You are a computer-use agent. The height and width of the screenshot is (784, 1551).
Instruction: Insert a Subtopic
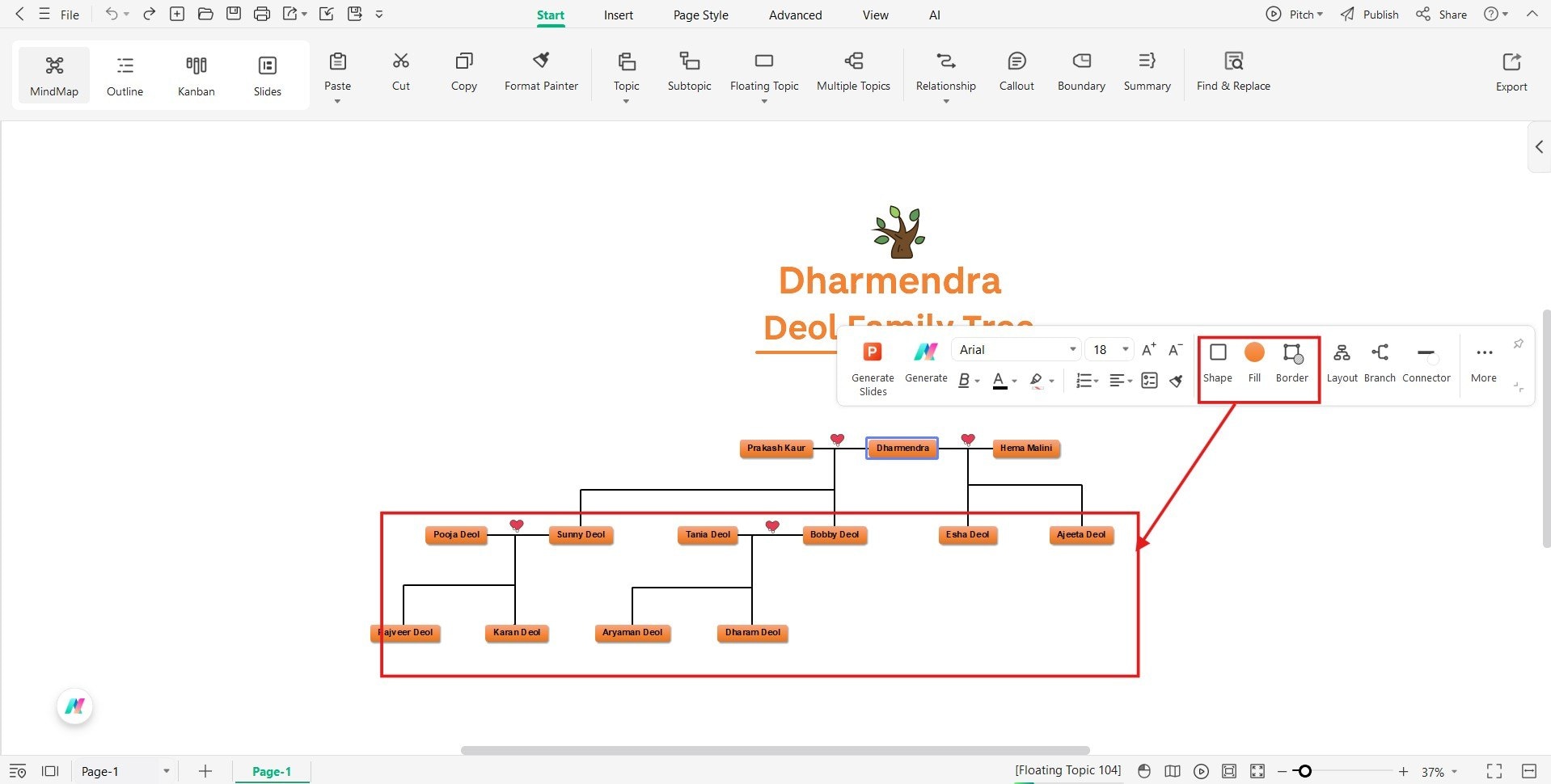pos(688,71)
